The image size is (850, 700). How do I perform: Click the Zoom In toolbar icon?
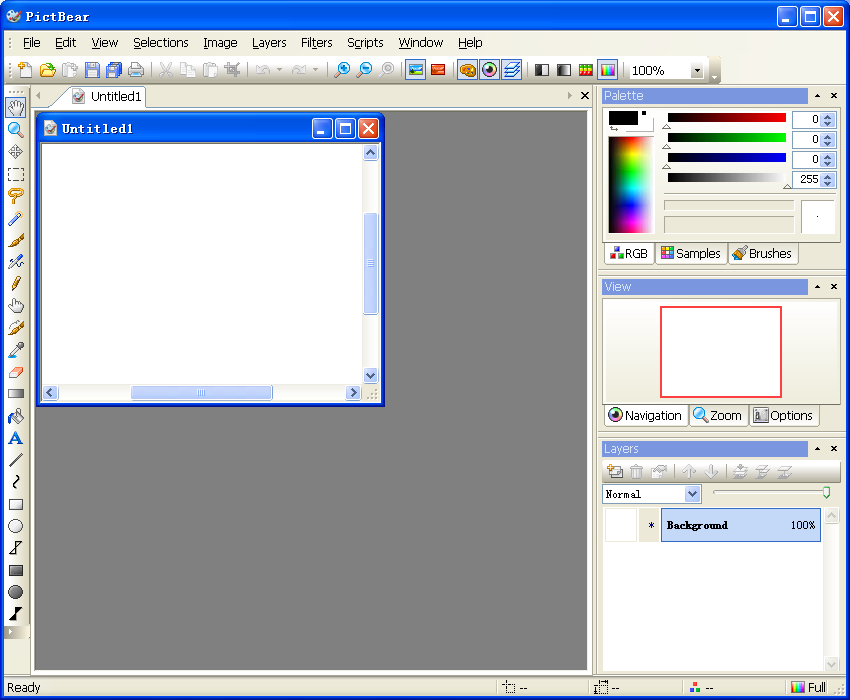pos(342,70)
